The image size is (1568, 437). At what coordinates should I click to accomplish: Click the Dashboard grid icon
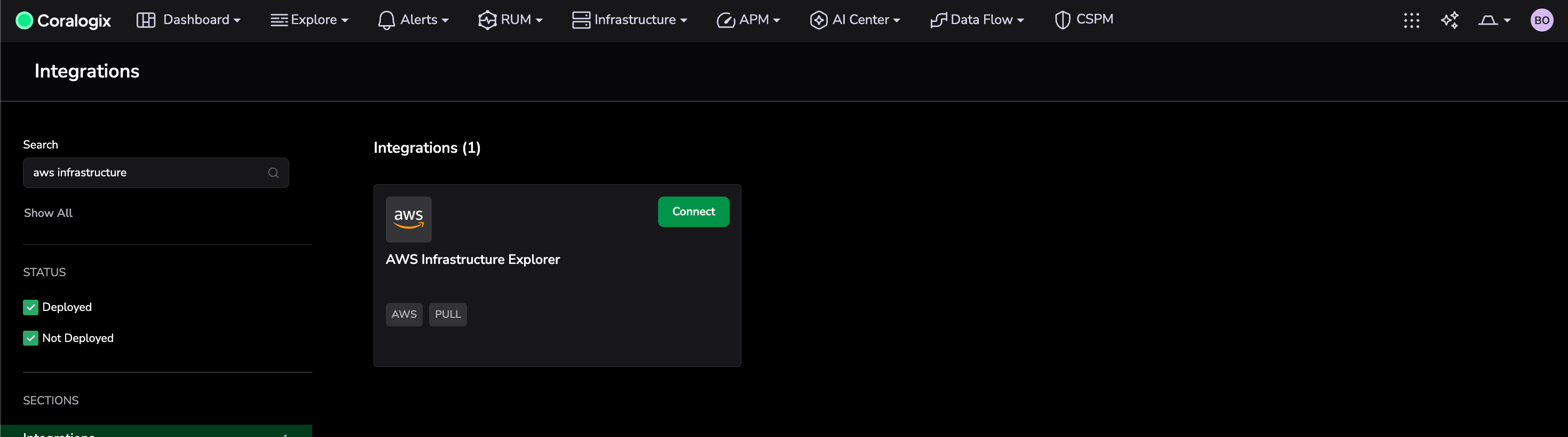(146, 20)
